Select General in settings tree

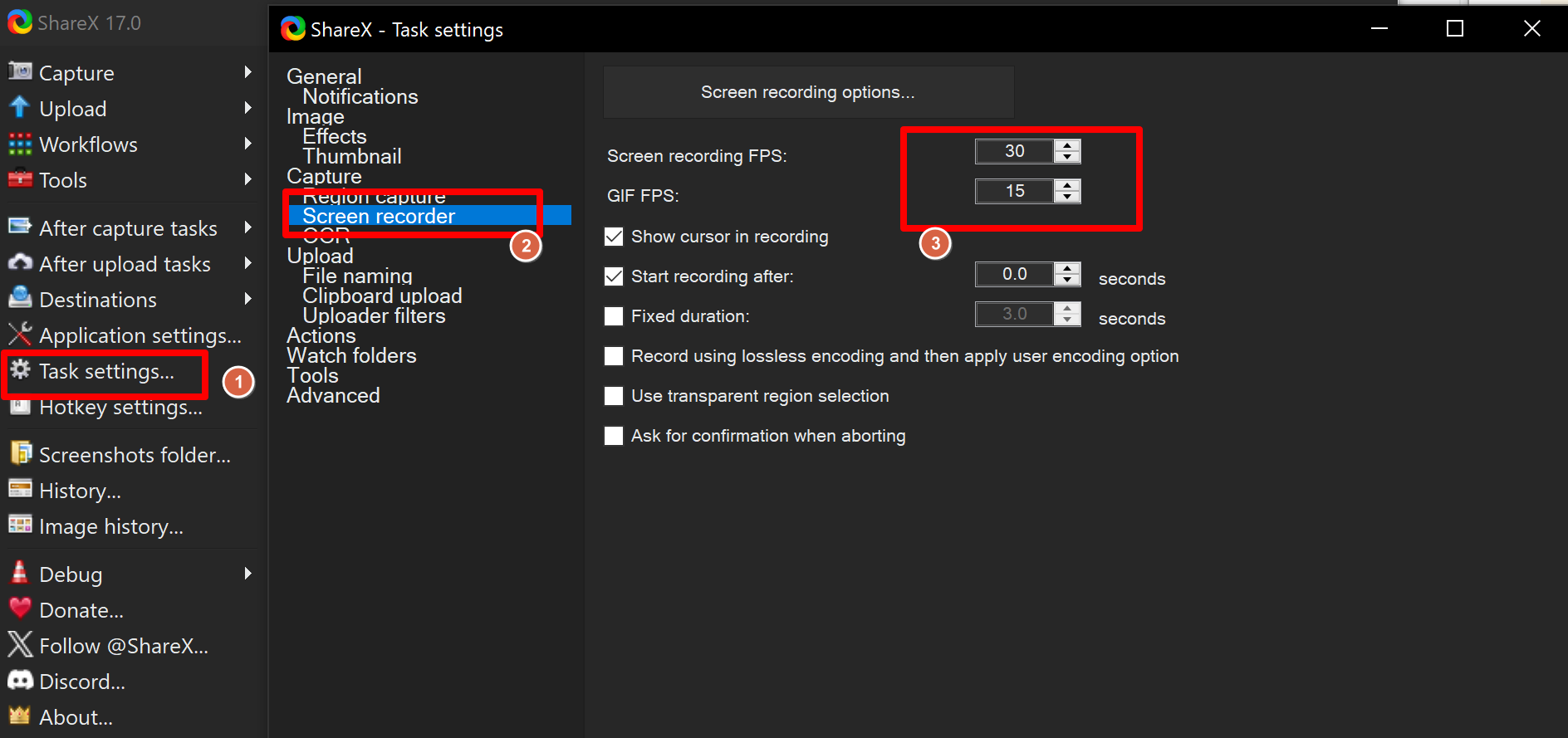click(x=324, y=76)
